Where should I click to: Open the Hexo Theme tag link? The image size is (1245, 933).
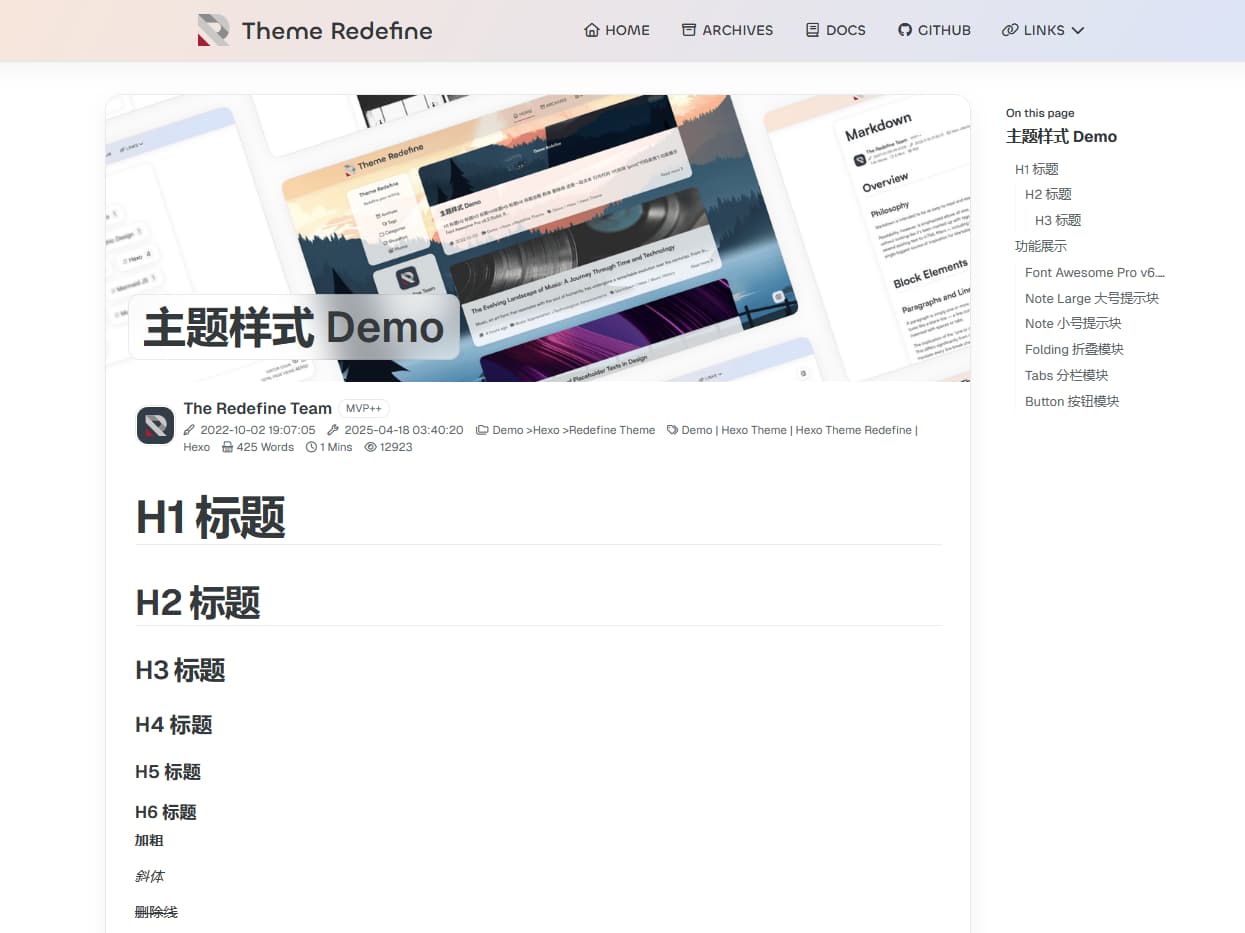754,429
